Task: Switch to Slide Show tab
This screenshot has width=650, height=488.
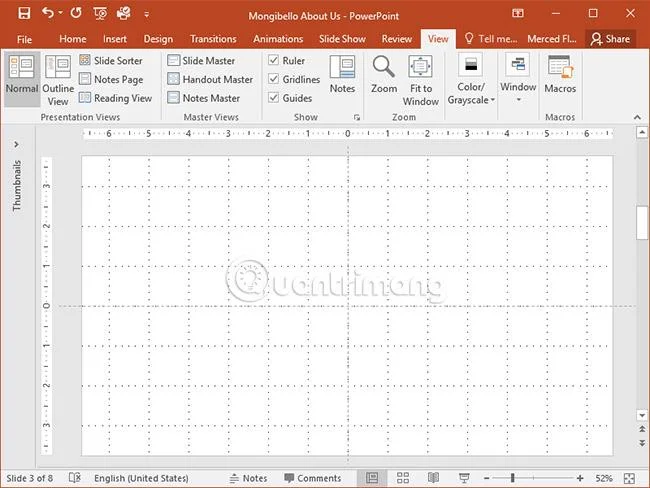Action: point(342,39)
